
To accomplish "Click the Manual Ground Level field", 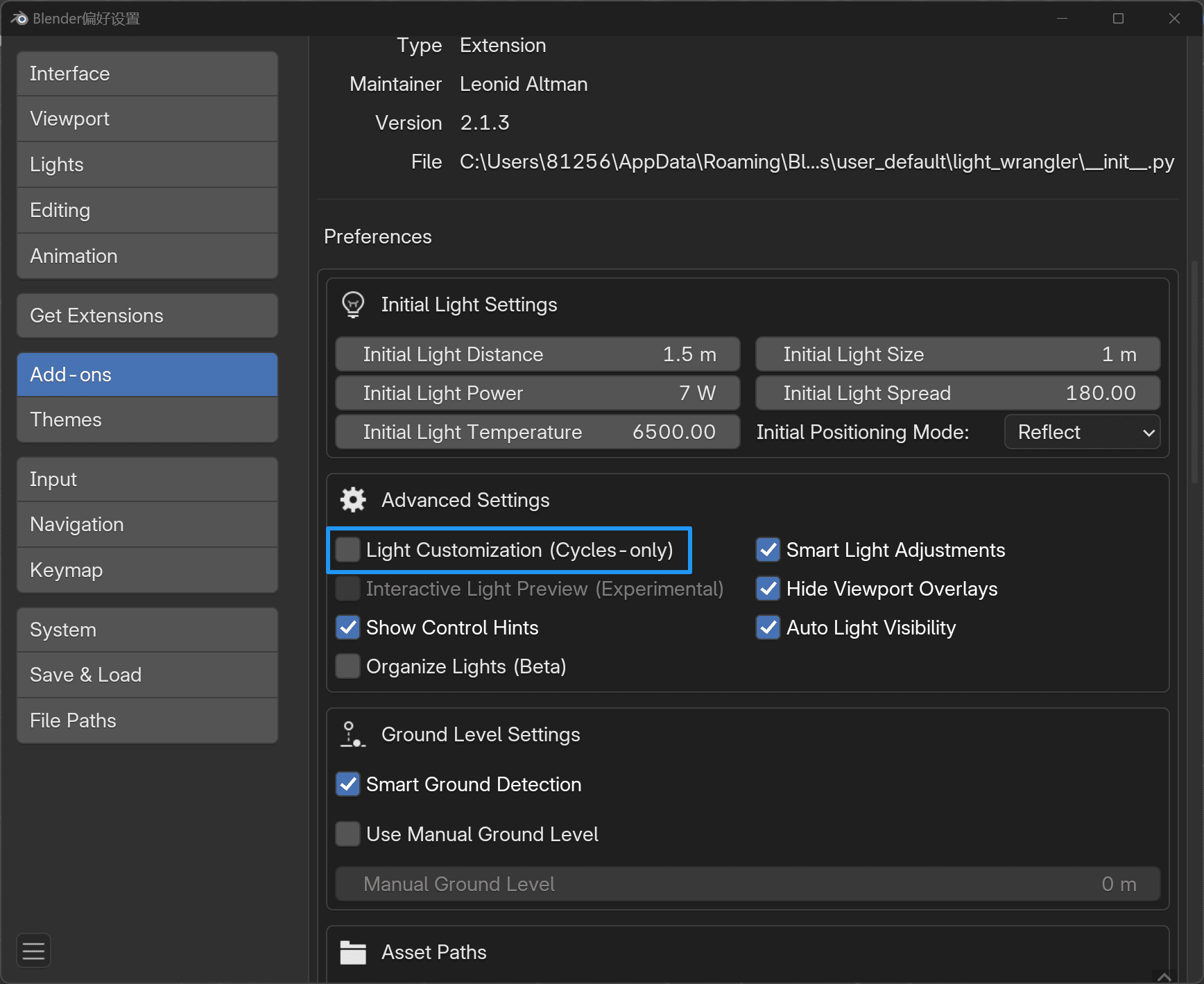I will click(748, 884).
